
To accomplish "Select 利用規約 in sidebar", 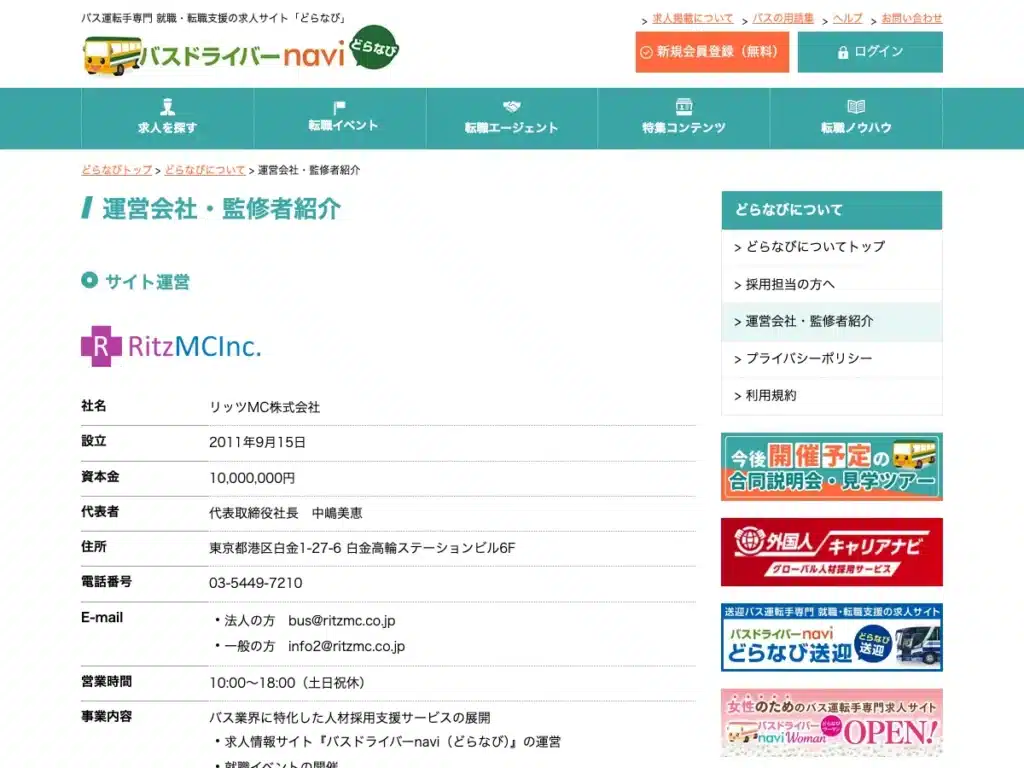I will 831,396.
